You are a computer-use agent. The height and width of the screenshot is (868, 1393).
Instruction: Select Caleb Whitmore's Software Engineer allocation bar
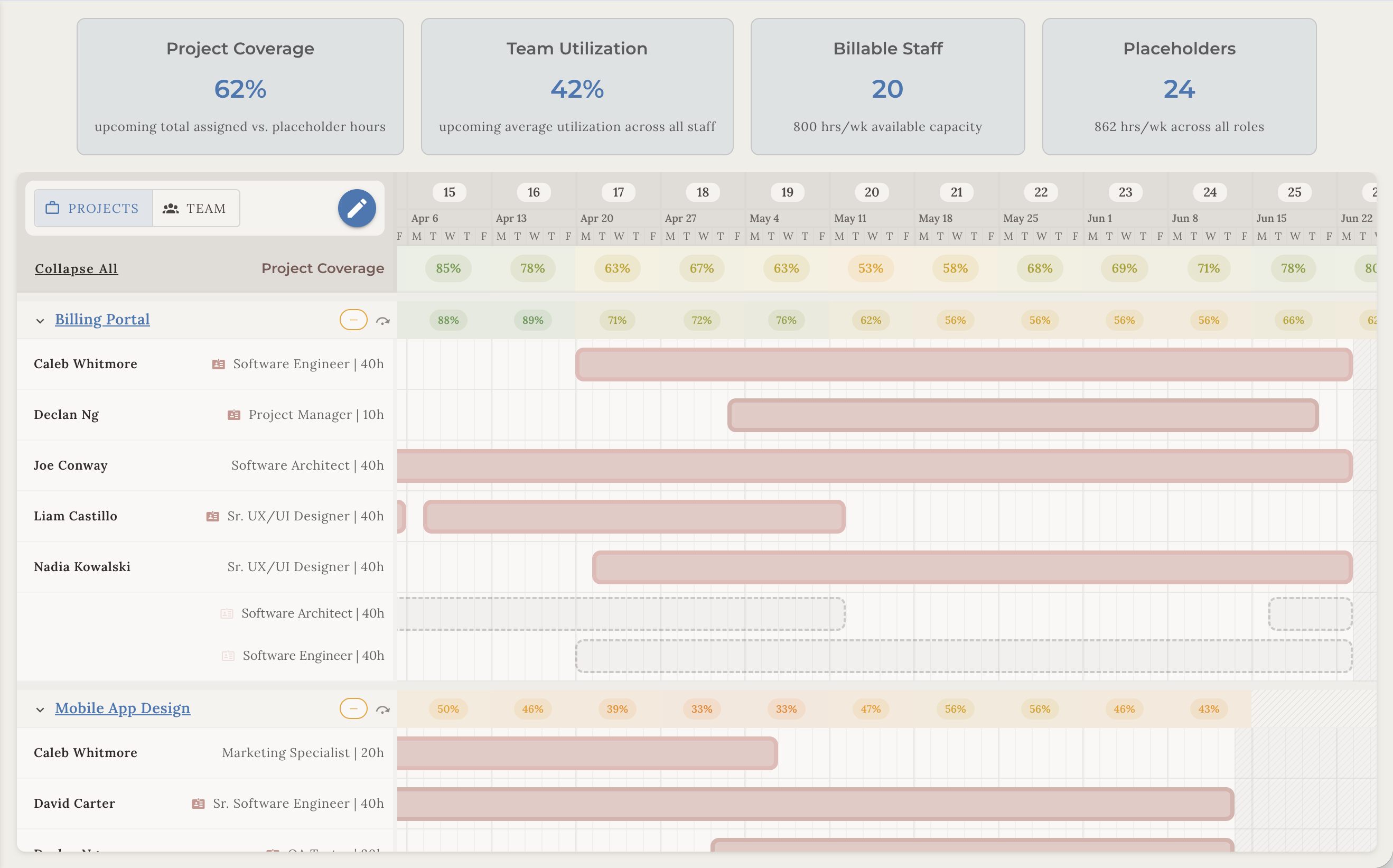pos(964,364)
